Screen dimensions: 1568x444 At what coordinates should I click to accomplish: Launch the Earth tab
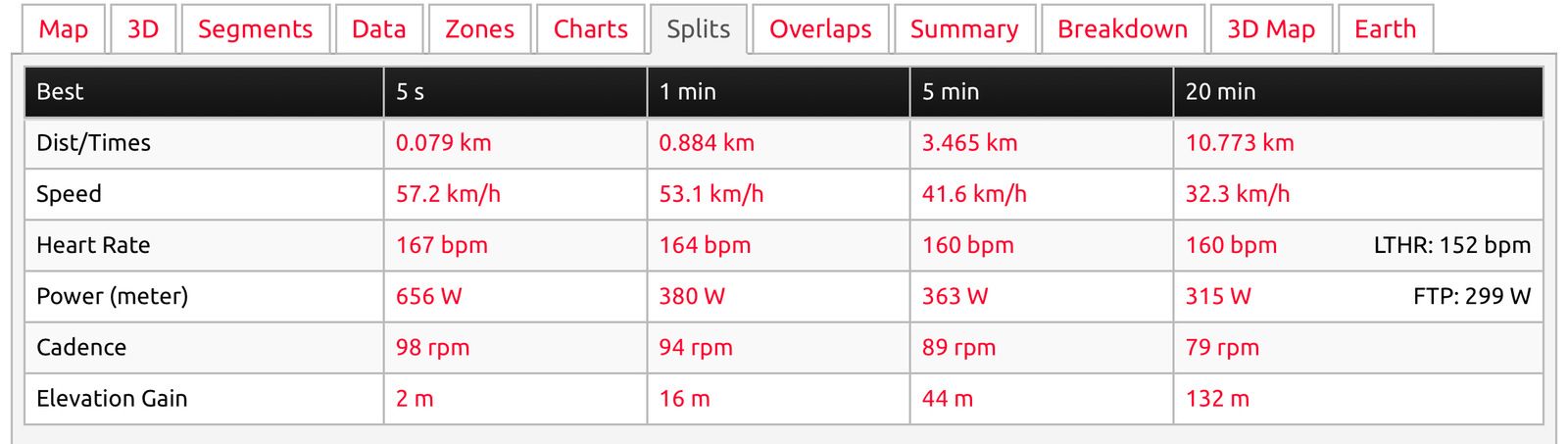[1385, 29]
